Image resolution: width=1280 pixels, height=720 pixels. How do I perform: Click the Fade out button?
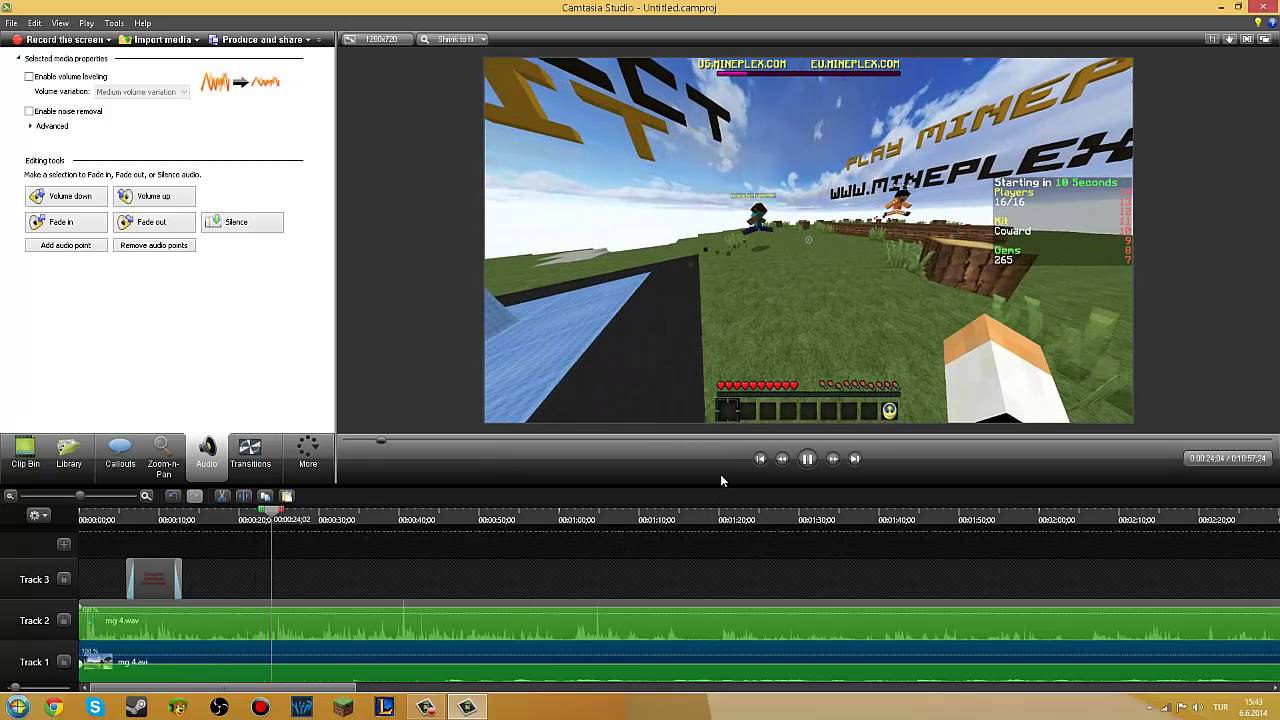(x=154, y=222)
